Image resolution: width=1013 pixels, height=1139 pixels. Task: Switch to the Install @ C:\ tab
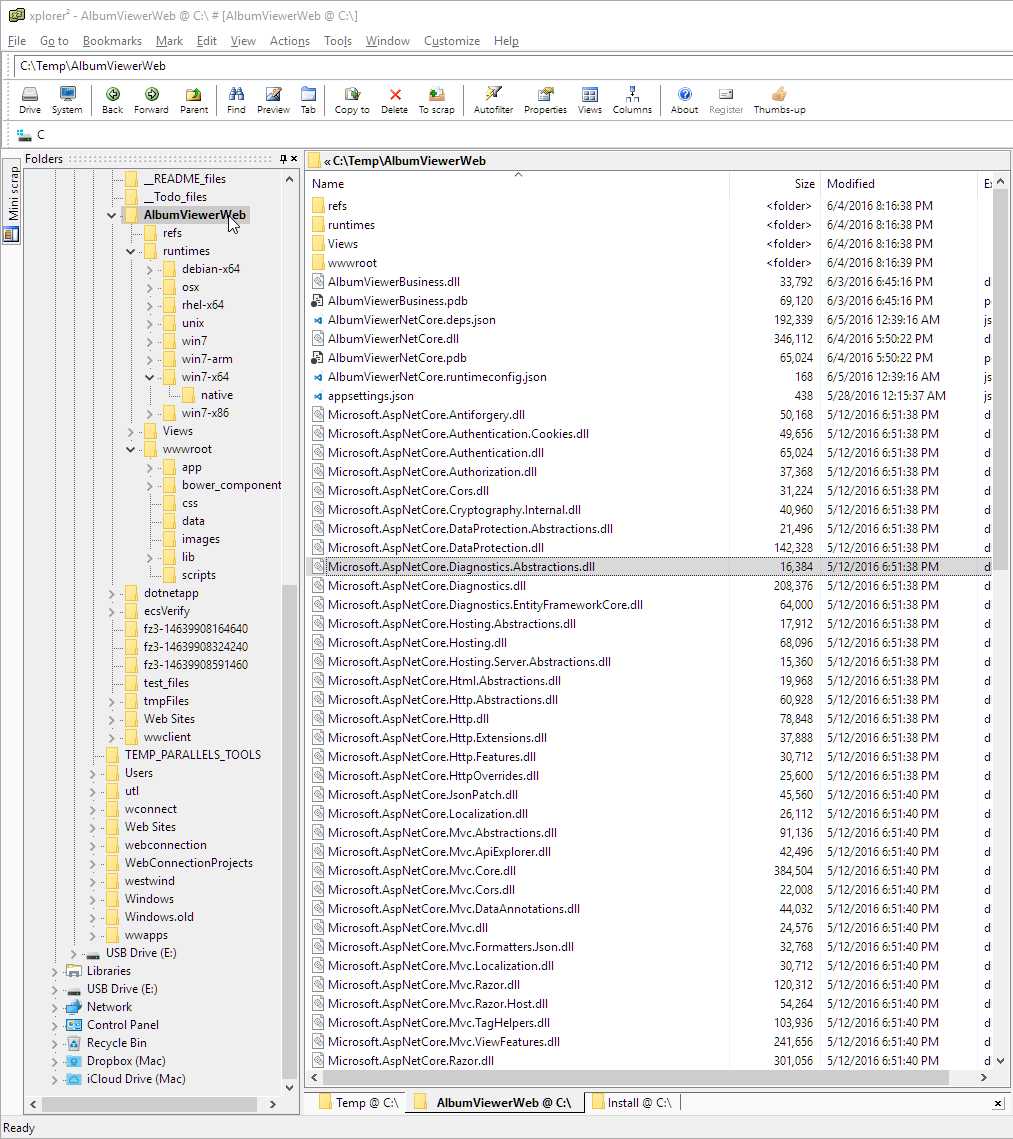[632, 1103]
